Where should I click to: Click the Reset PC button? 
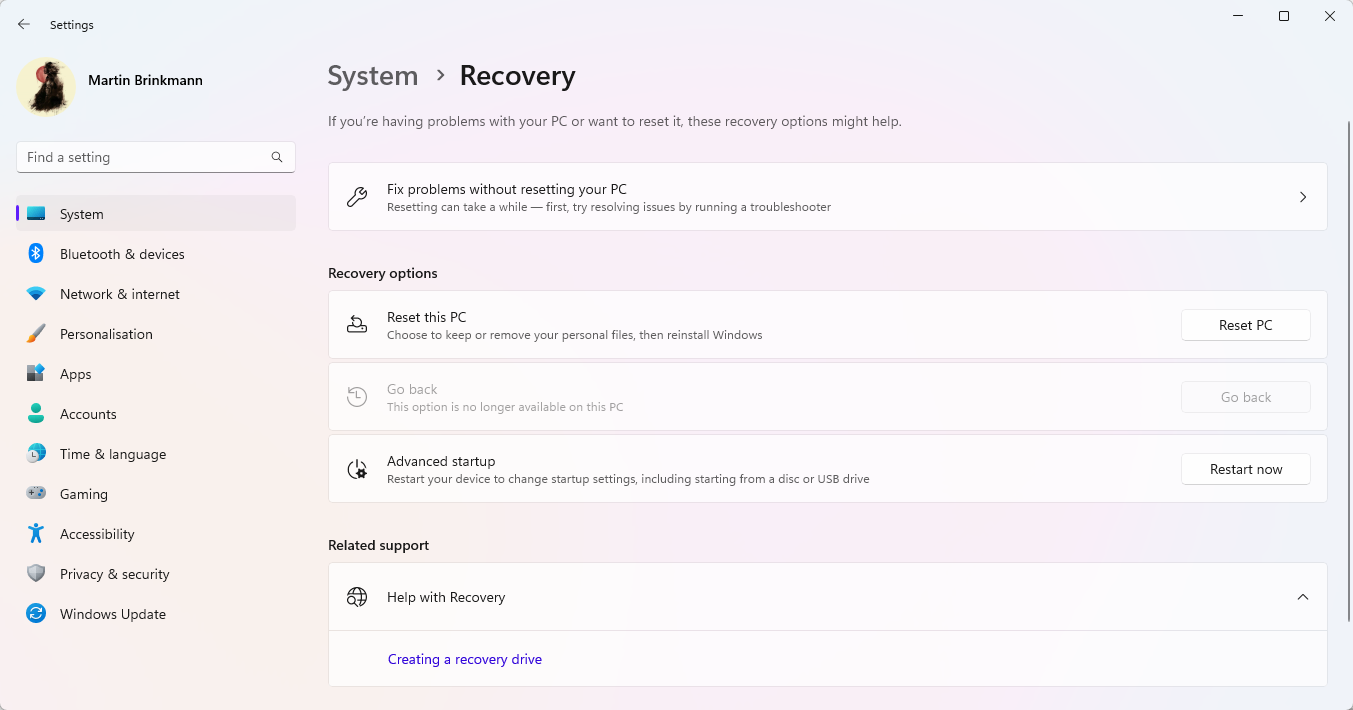point(1245,324)
